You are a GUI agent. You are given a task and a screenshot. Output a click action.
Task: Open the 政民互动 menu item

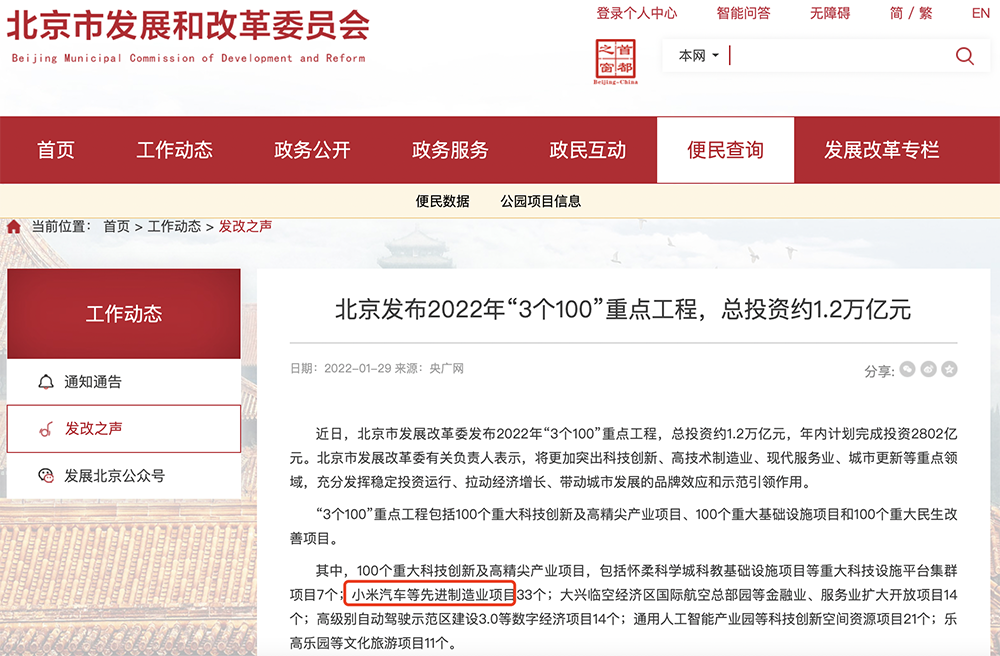coord(587,150)
